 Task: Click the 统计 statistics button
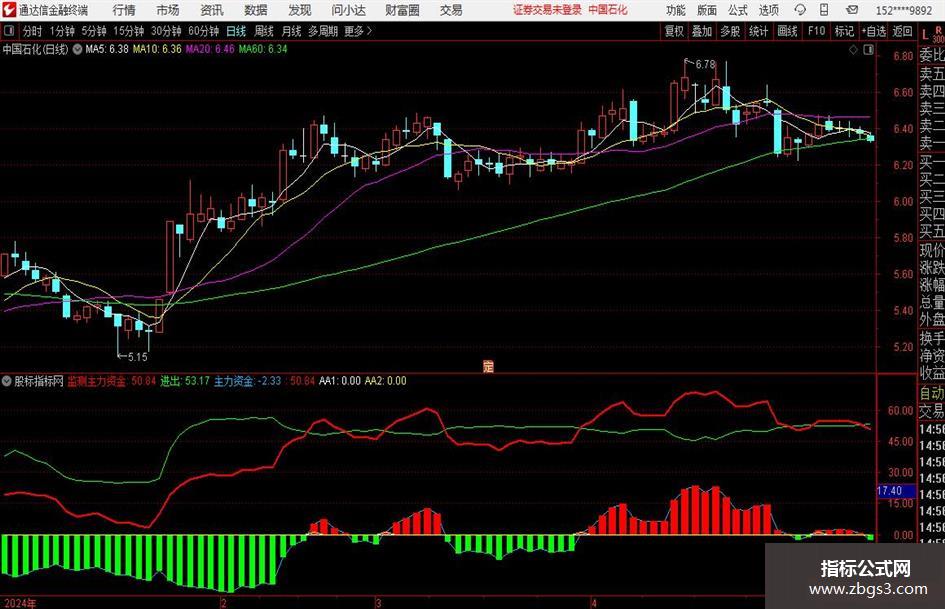758,31
